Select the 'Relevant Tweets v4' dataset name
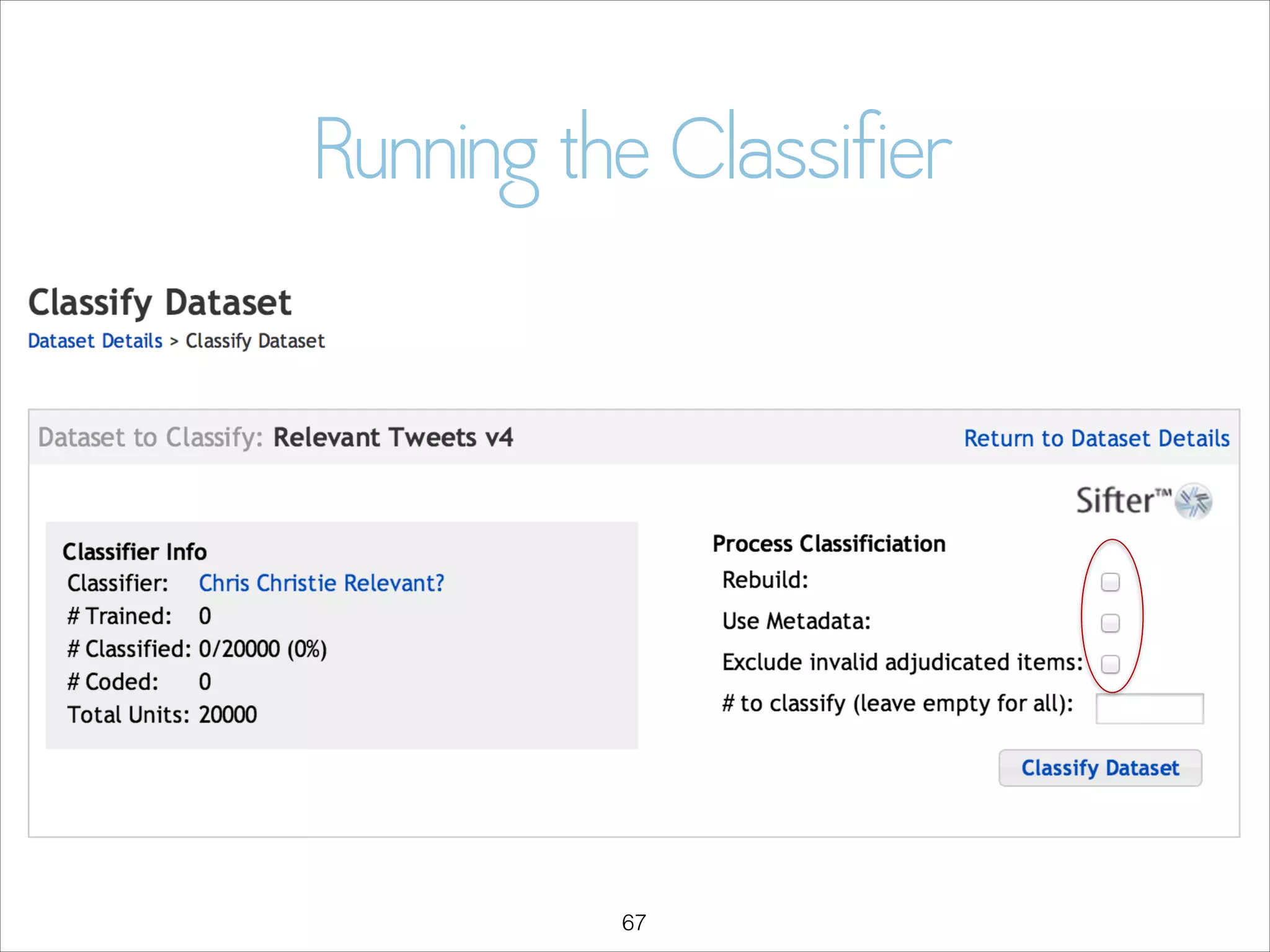 pos(393,438)
